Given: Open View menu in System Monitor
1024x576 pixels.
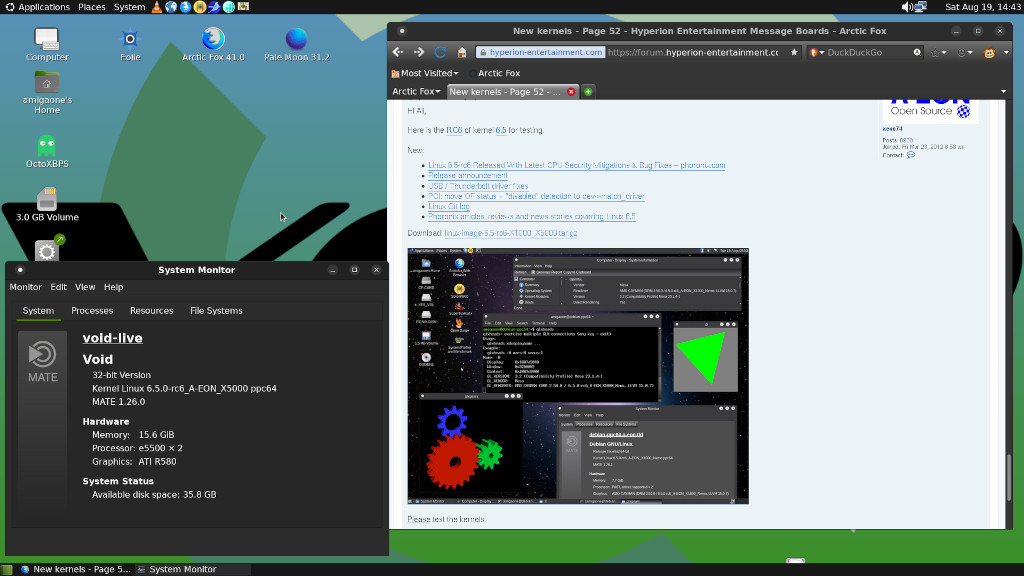Looking at the screenshot, I should click(x=85, y=287).
